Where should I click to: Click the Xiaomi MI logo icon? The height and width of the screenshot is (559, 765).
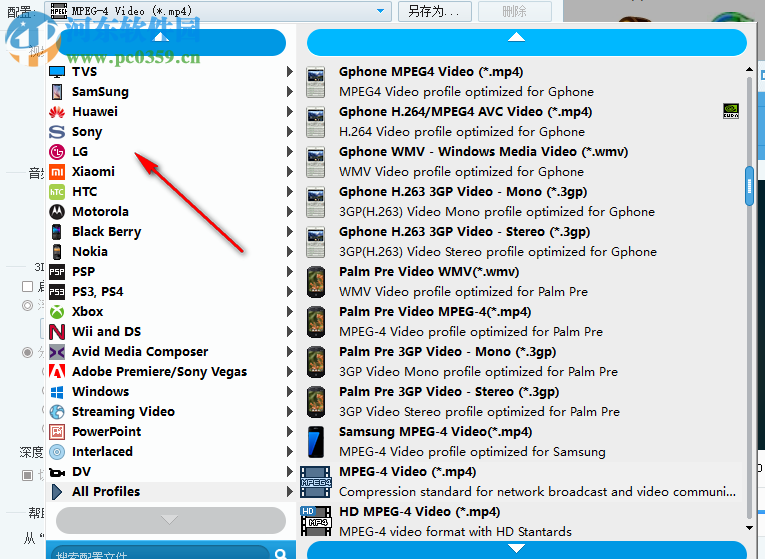point(57,172)
